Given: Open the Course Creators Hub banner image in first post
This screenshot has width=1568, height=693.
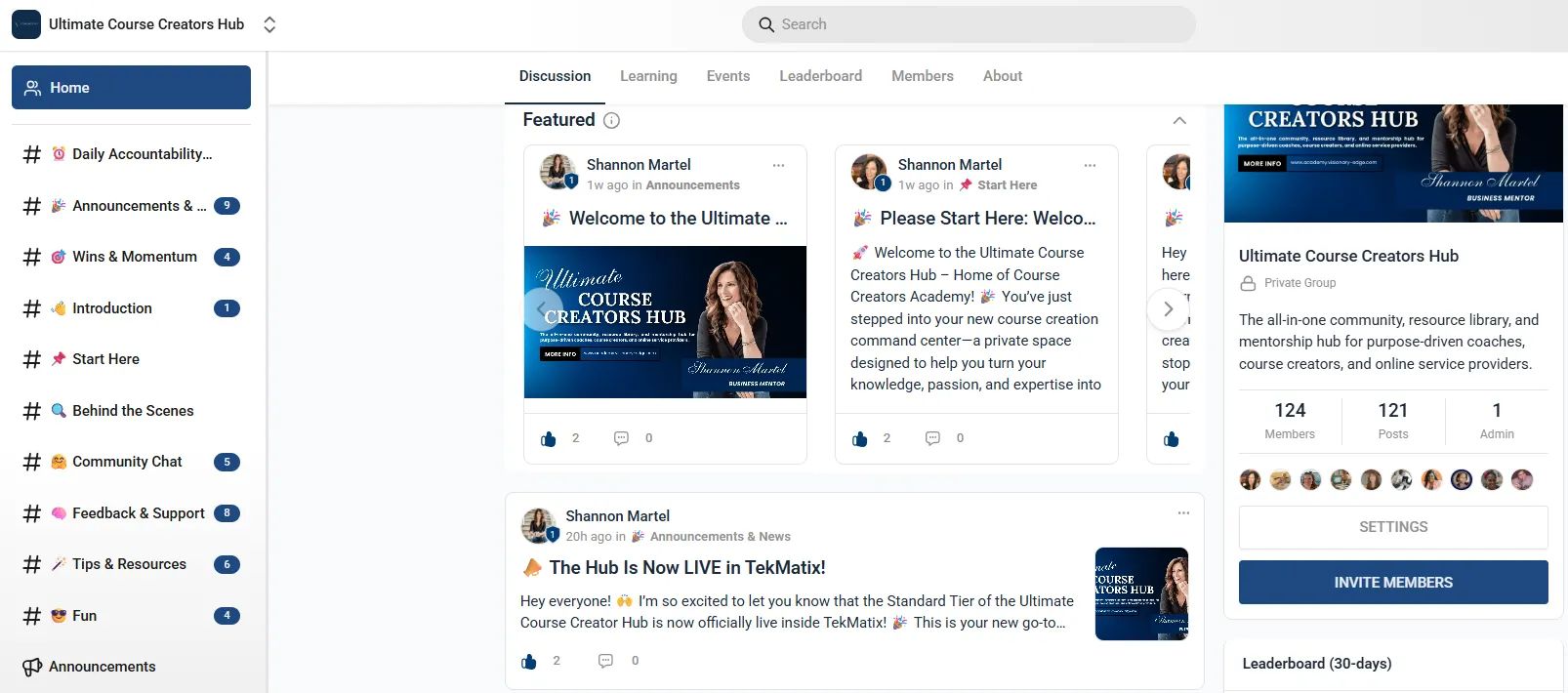Looking at the screenshot, I should coord(665,322).
